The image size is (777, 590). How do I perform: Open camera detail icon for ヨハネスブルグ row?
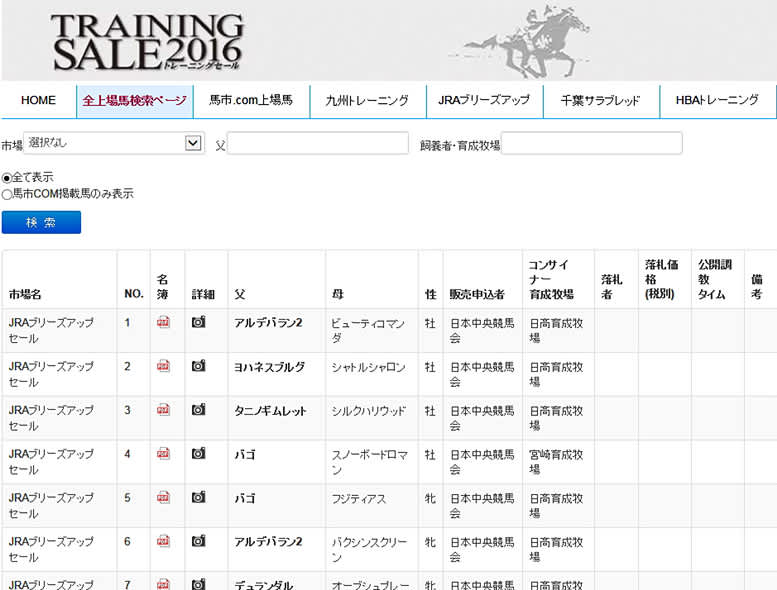click(x=199, y=366)
